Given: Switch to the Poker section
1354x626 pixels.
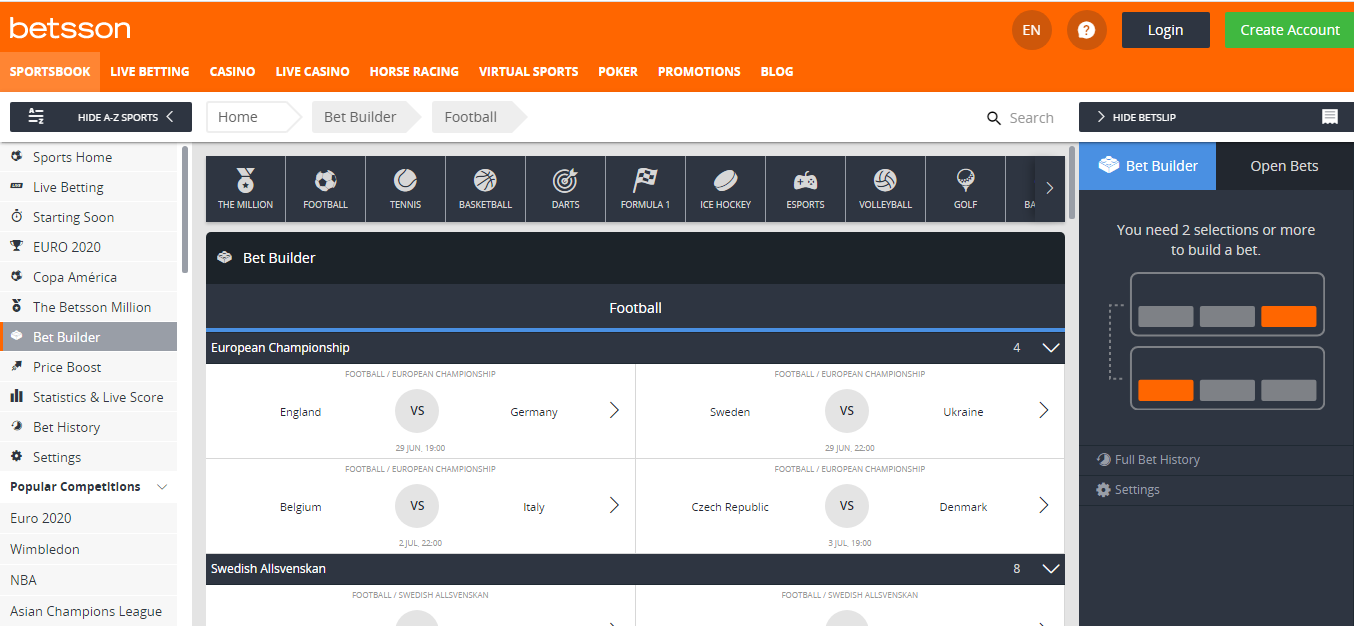Looking at the screenshot, I should coord(618,72).
